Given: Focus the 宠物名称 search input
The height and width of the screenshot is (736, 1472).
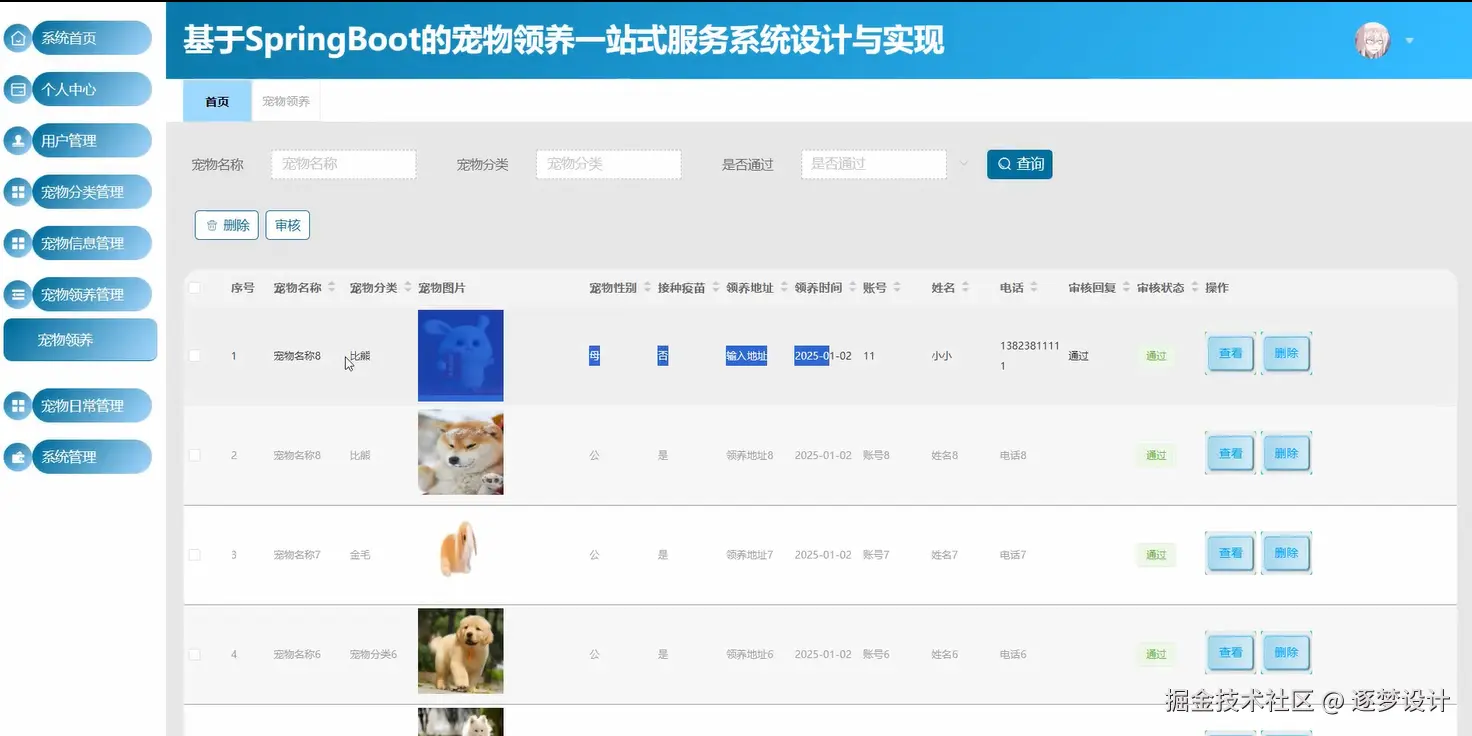Looking at the screenshot, I should [x=343, y=165].
